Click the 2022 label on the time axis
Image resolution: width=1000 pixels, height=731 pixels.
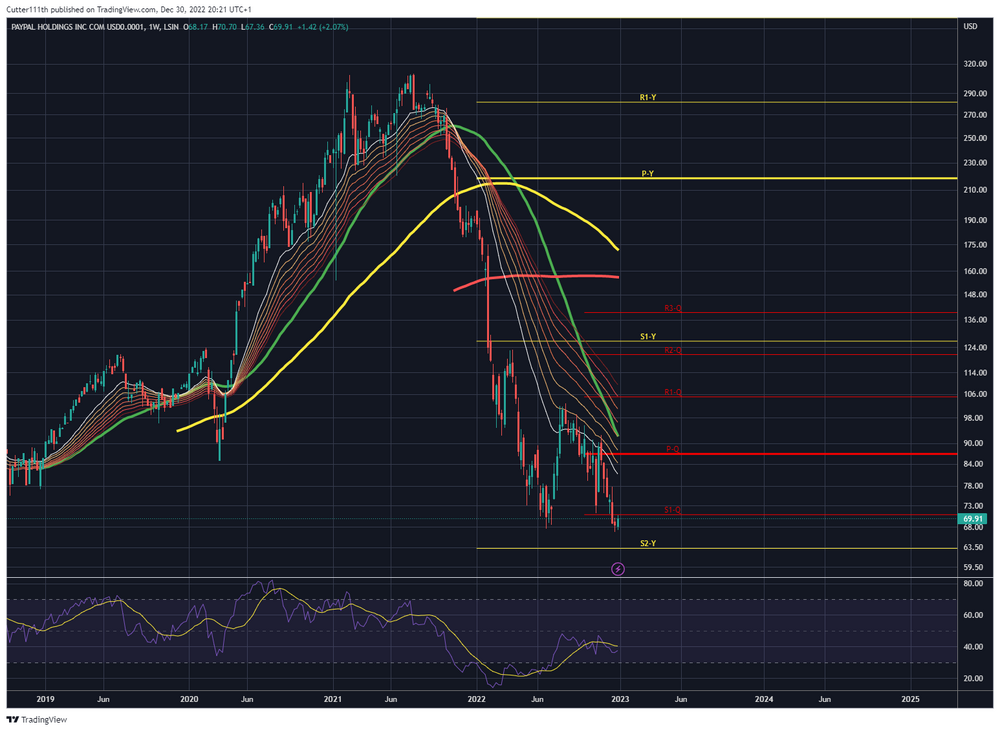coord(476,699)
